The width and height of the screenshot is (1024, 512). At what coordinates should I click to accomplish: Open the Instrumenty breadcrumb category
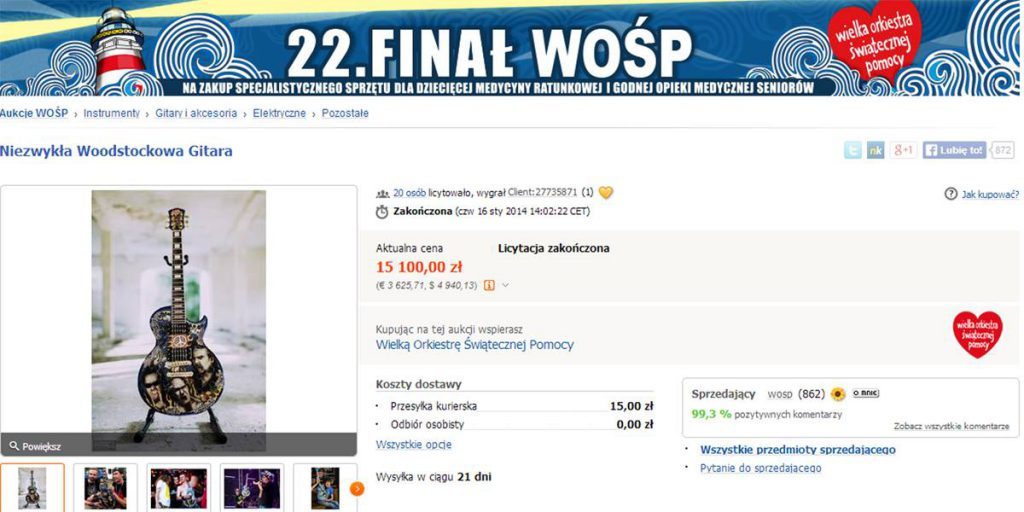coord(112,114)
